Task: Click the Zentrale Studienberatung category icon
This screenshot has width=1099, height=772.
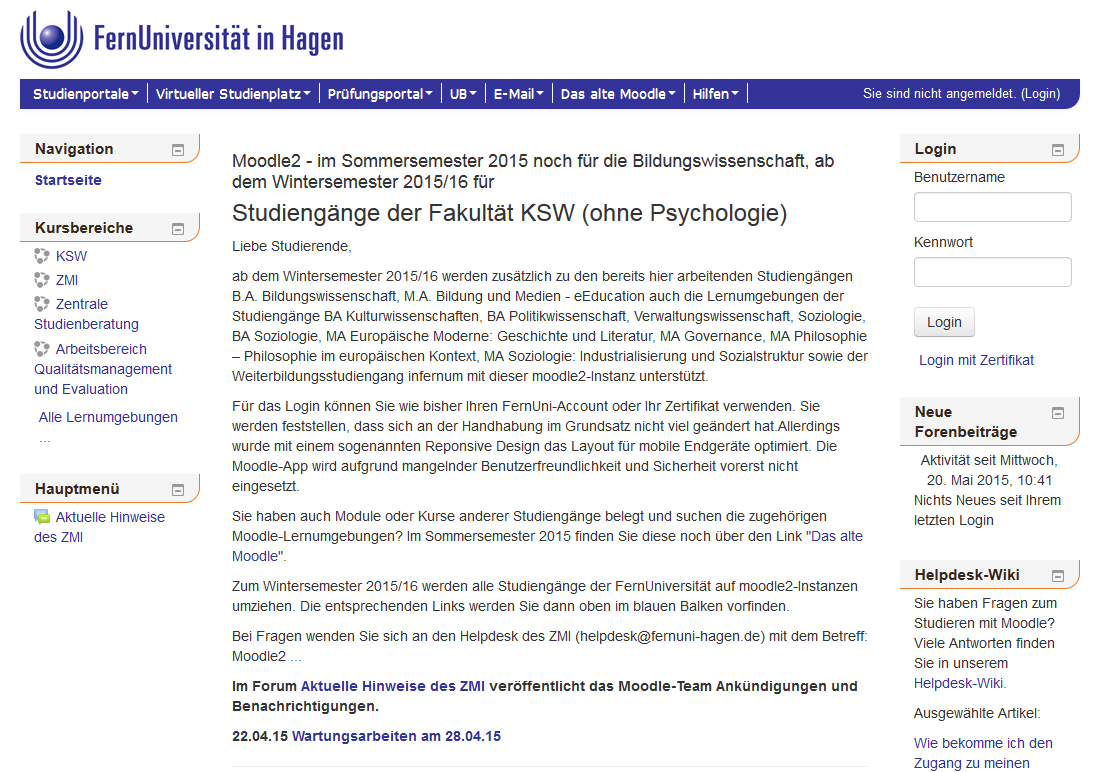Action: click(42, 304)
